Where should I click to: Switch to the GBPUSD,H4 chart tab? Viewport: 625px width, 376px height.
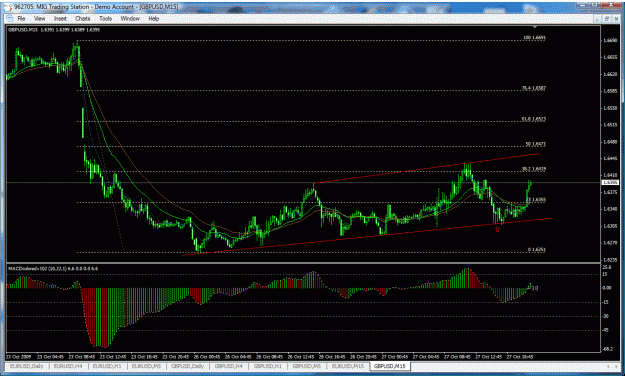pyautogui.click(x=228, y=366)
